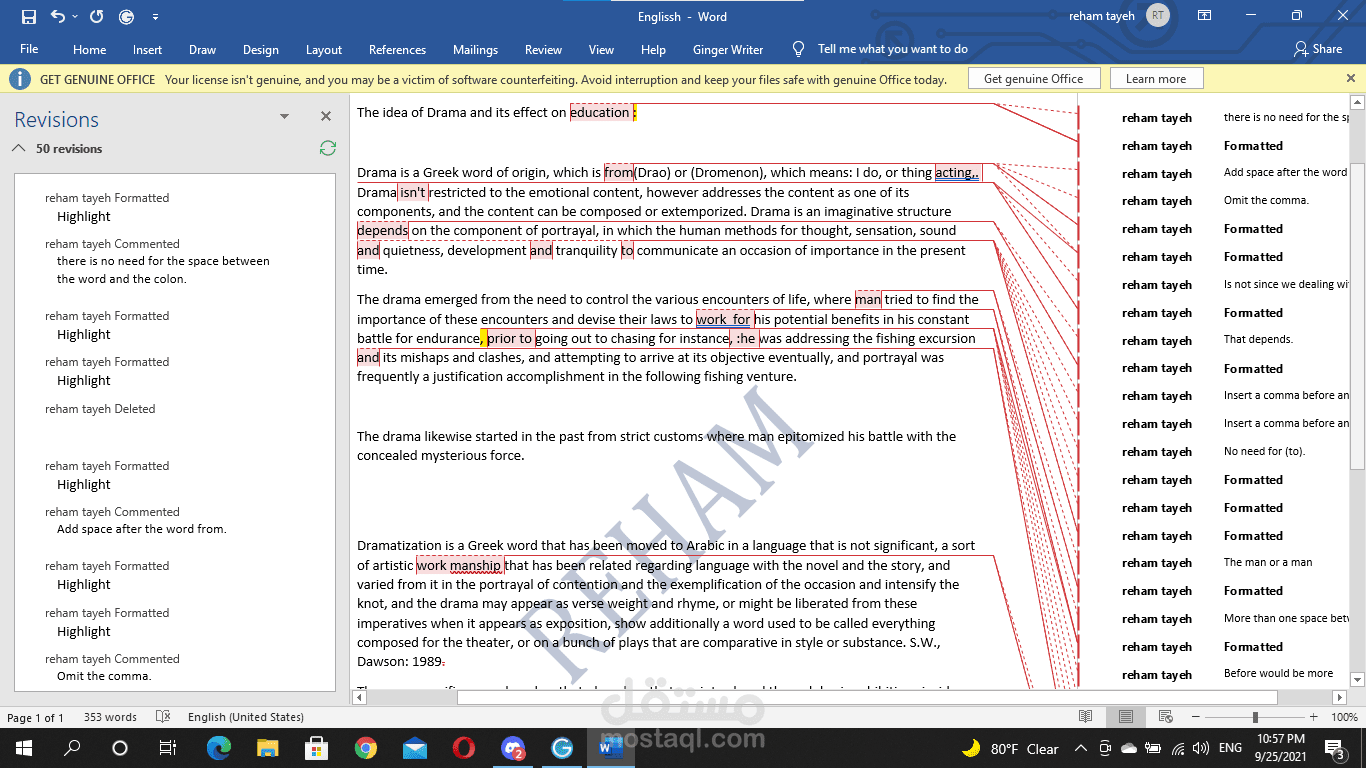Launch Google Chrome from the taskbar
The width and height of the screenshot is (1366, 768).
coord(366,748)
